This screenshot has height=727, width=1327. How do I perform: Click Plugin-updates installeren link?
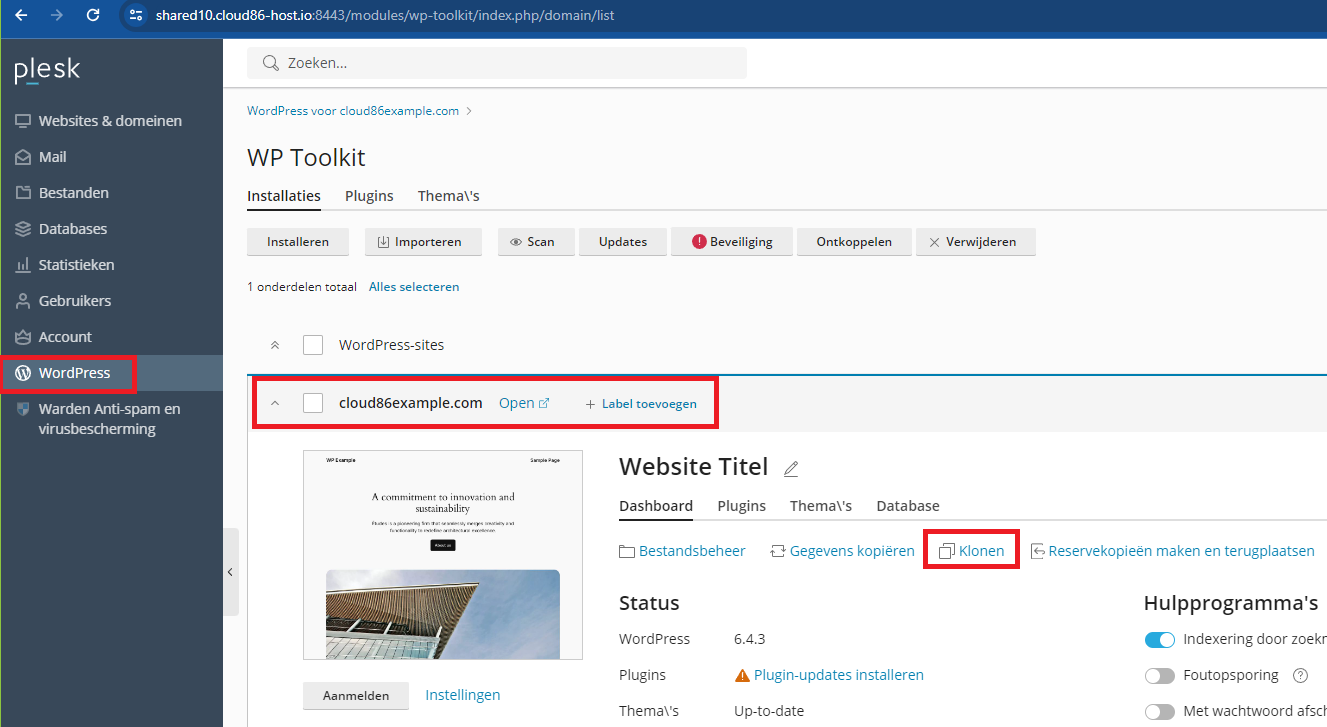click(x=839, y=675)
